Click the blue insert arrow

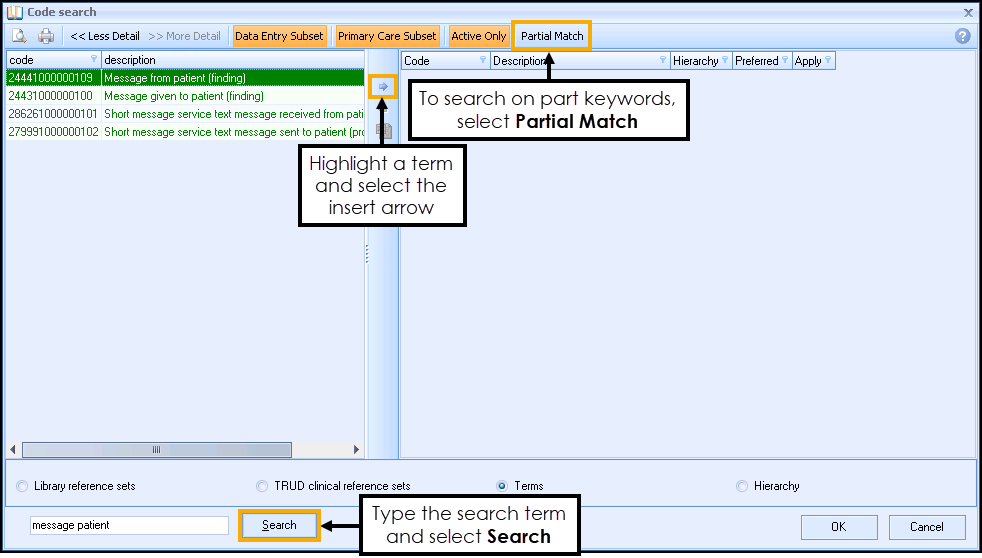(383, 88)
